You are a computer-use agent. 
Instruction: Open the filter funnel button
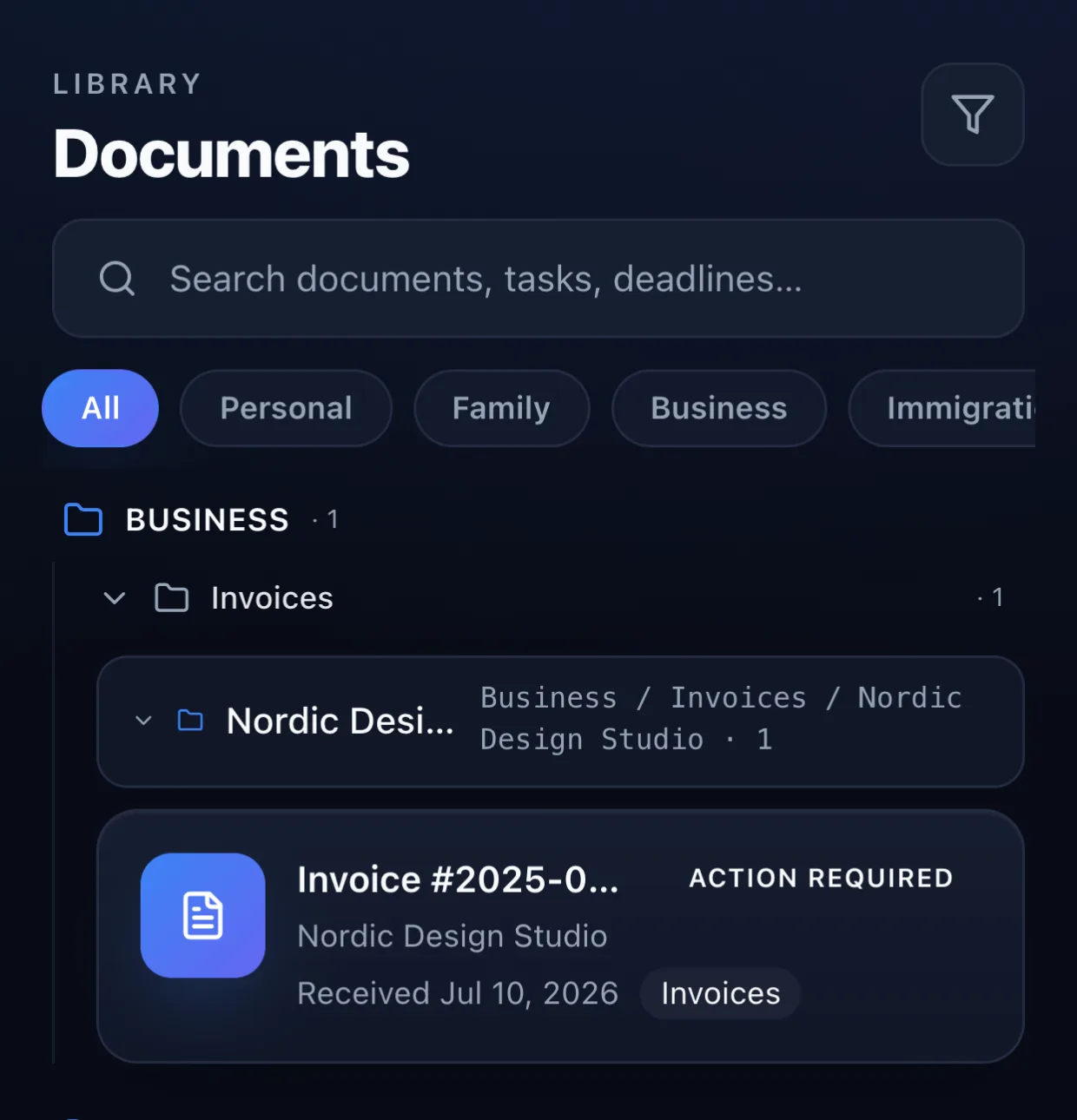tap(972, 114)
